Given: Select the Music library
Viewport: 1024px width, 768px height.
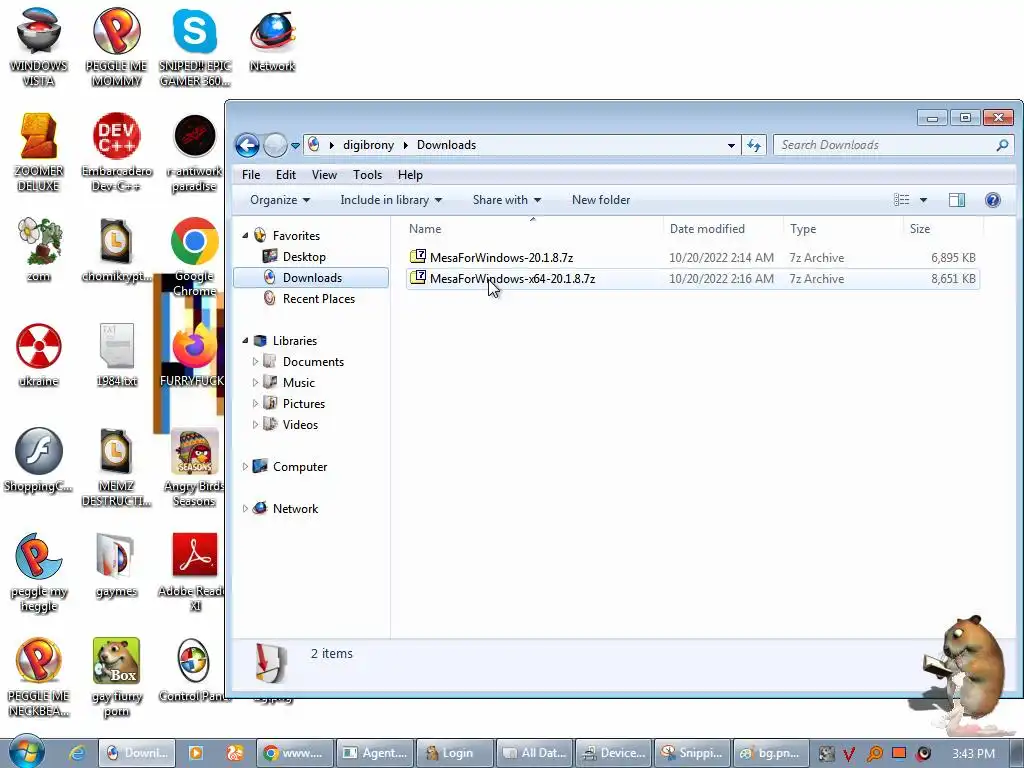Looking at the screenshot, I should click(x=298, y=383).
